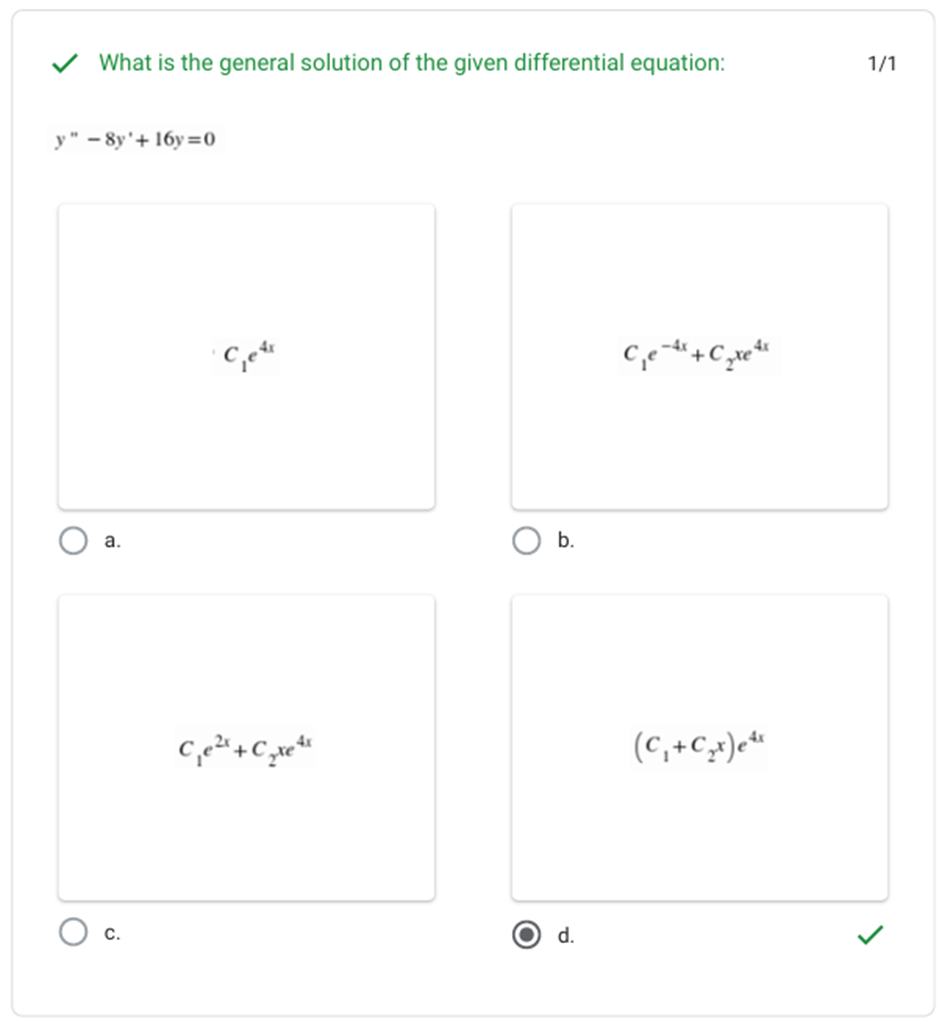
Task: Click the "a." option label
Action: coord(113,541)
